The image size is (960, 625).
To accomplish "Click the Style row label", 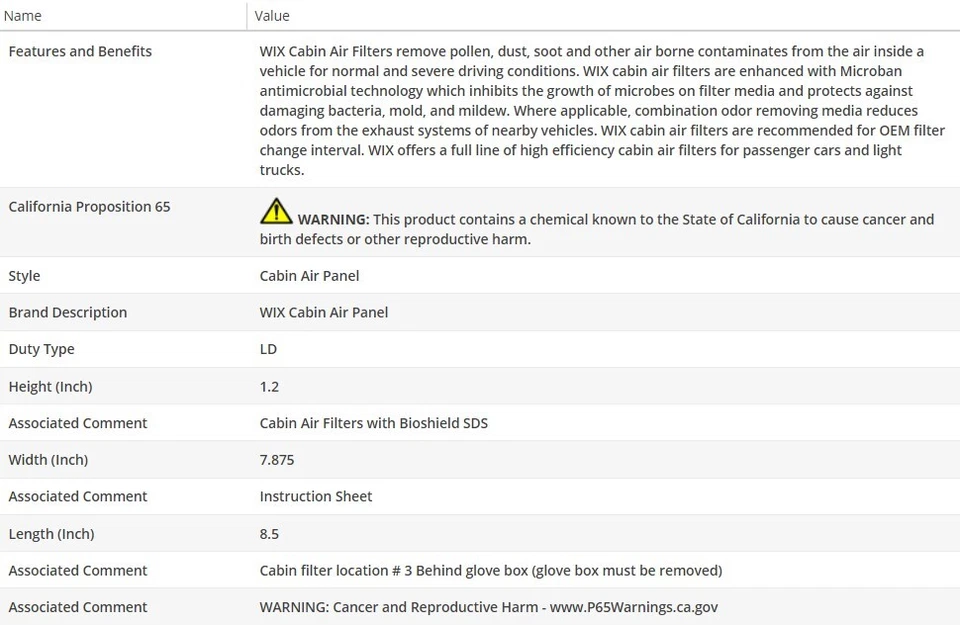I will click(x=24, y=276).
